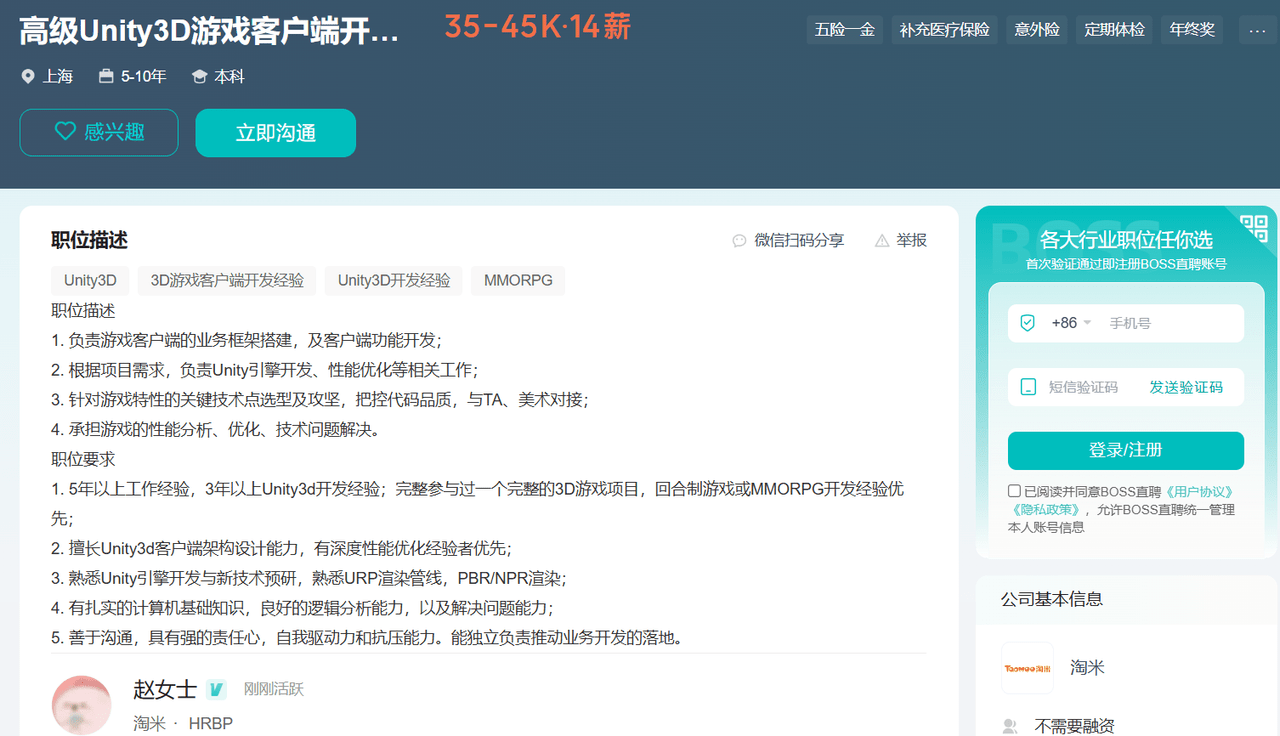Click the 不需要融资 text
The height and width of the screenshot is (736, 1280).
click(1074, 727)
